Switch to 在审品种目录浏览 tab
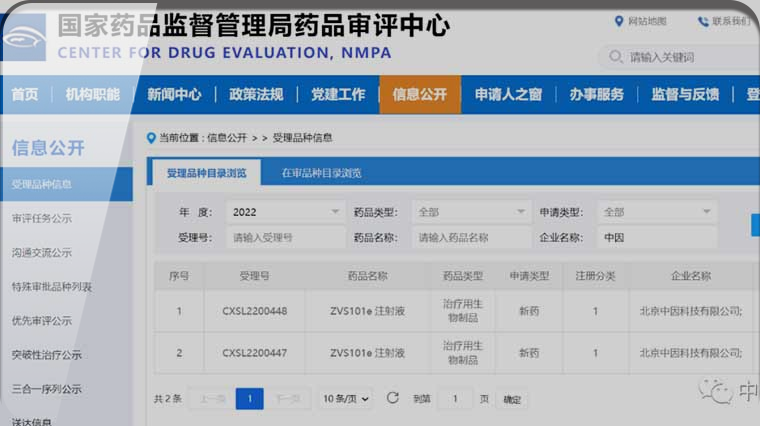Viewport: 760px width, 426px height. 322,173
